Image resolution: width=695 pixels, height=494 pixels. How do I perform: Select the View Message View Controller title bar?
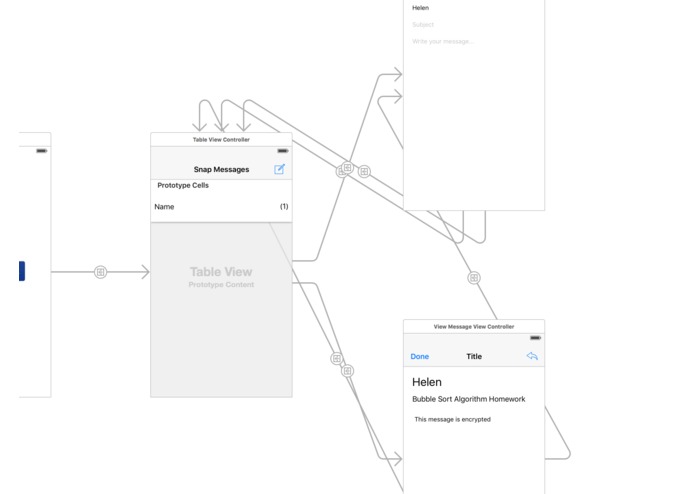pos(474,327)
